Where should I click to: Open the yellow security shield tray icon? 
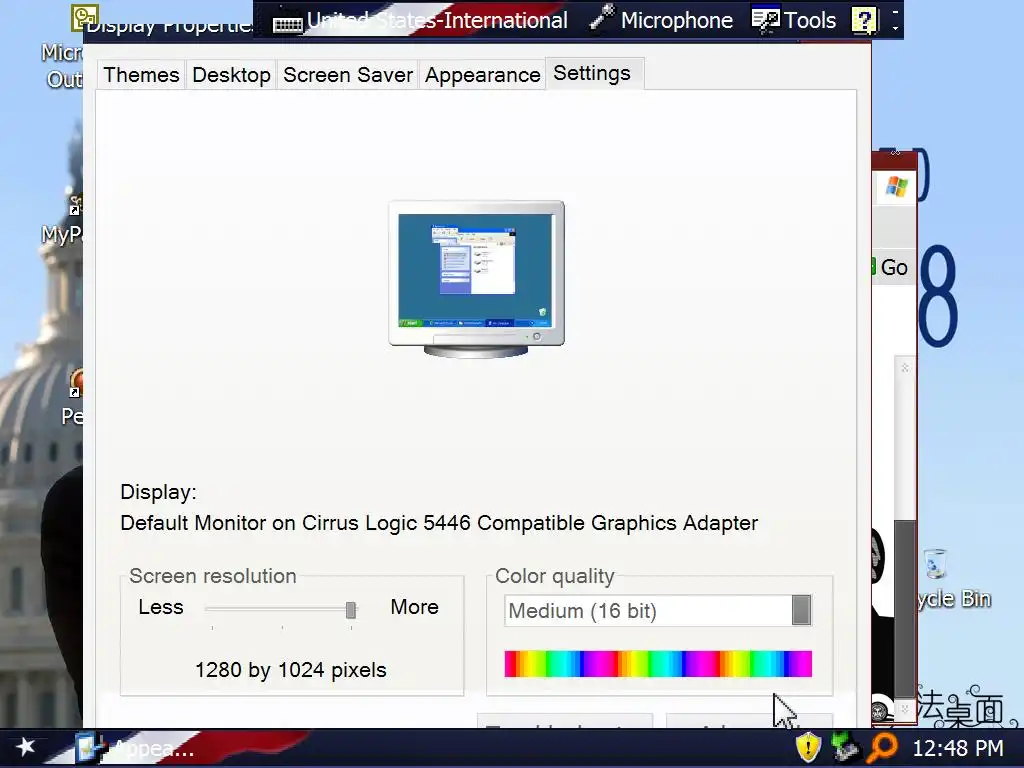point(808,747)
